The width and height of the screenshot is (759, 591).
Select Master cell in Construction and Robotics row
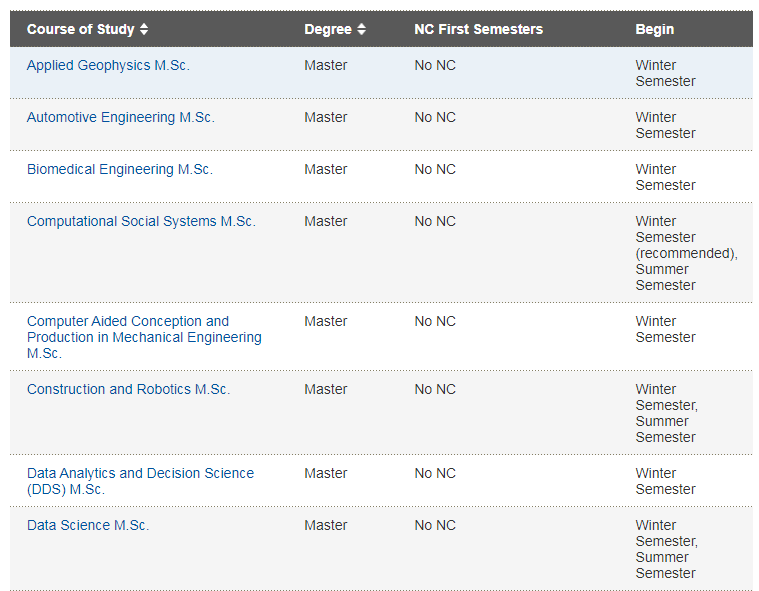click(325, 389)
